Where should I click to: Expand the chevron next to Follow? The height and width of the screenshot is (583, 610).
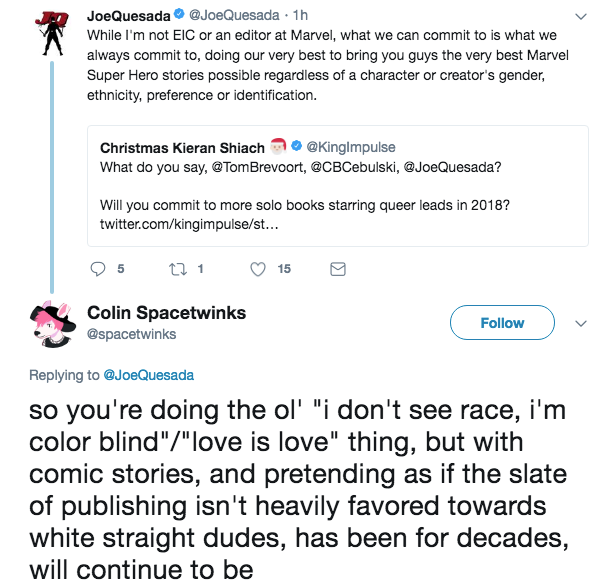point(580,323)
